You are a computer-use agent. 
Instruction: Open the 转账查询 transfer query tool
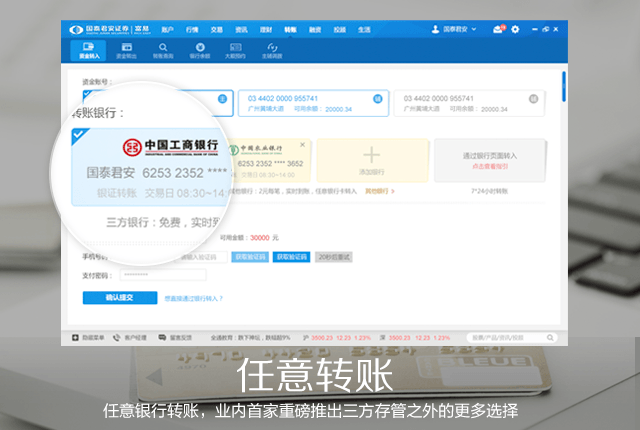163,51
